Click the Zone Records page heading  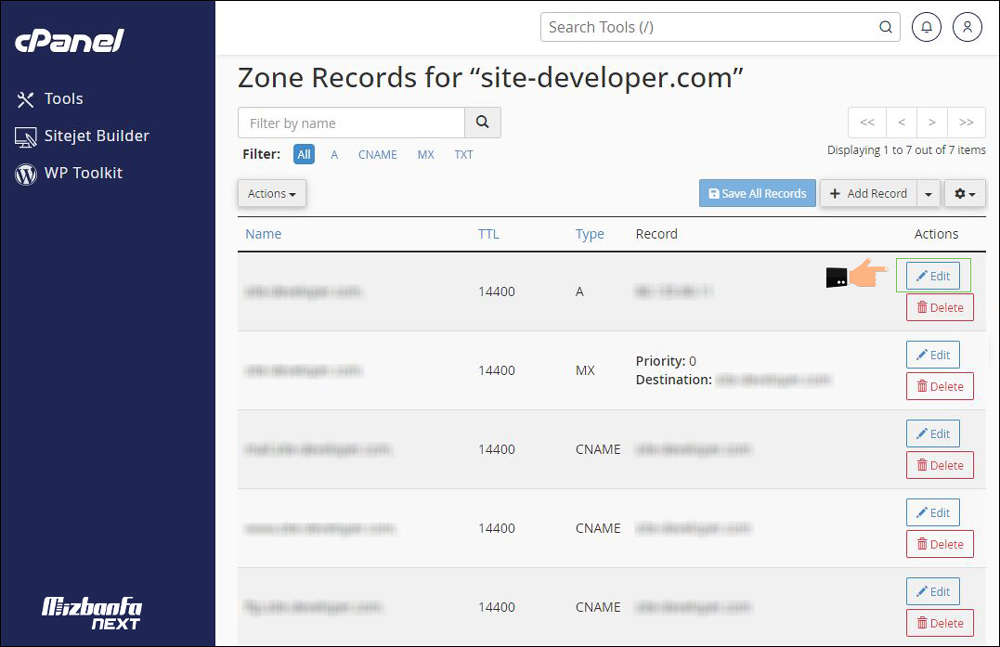point(490,78)
